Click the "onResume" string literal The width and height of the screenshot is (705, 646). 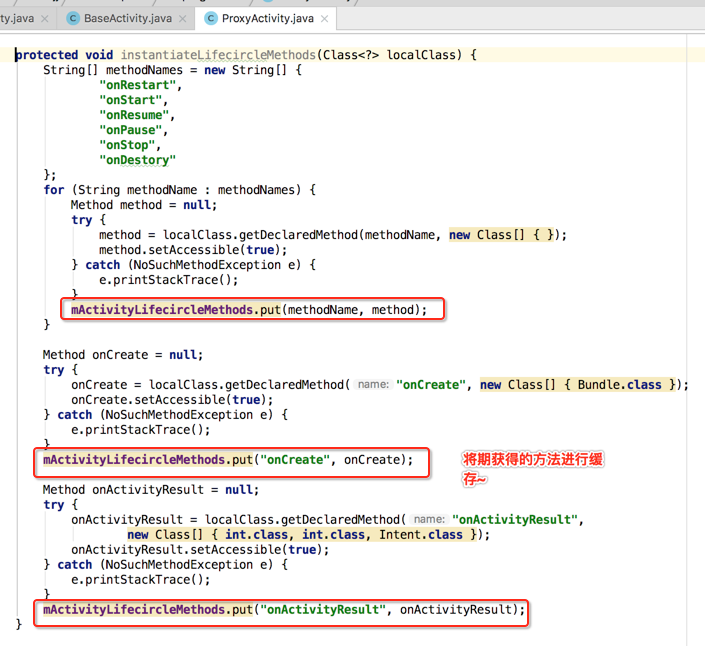pos(134,115)
